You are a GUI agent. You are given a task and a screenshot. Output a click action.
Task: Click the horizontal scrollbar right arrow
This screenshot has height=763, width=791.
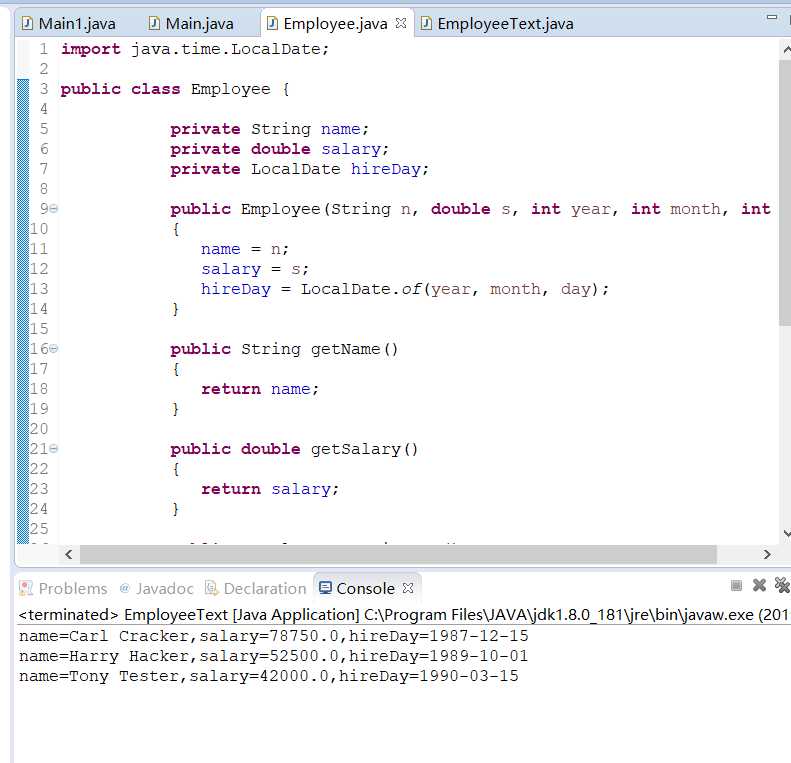767,555
